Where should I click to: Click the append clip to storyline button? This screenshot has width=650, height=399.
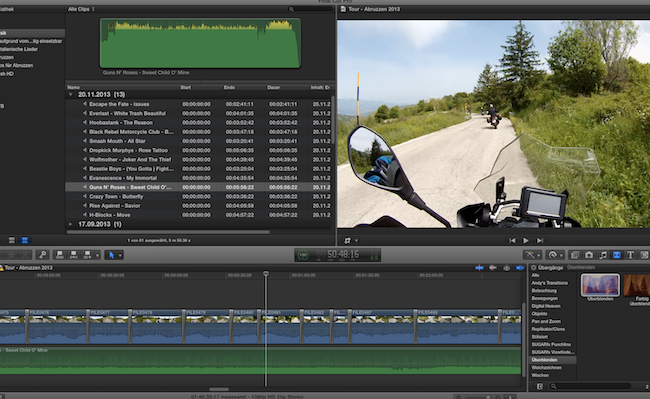click(87, 255)
